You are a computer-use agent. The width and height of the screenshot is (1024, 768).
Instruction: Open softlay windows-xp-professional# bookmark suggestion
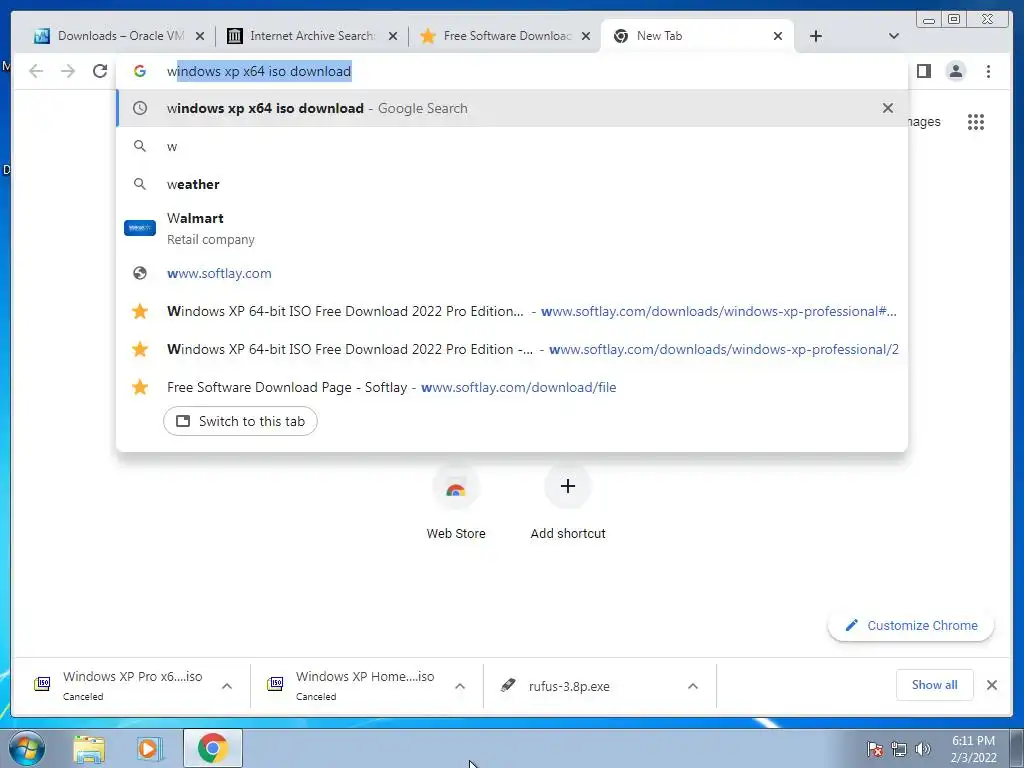point(512,312)
